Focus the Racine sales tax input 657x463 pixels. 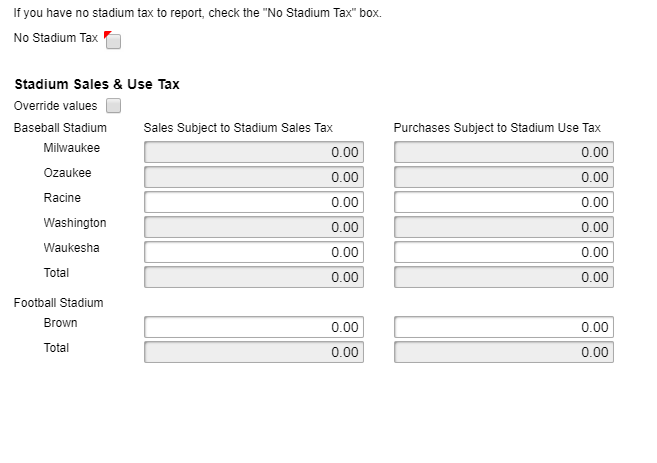254,202
